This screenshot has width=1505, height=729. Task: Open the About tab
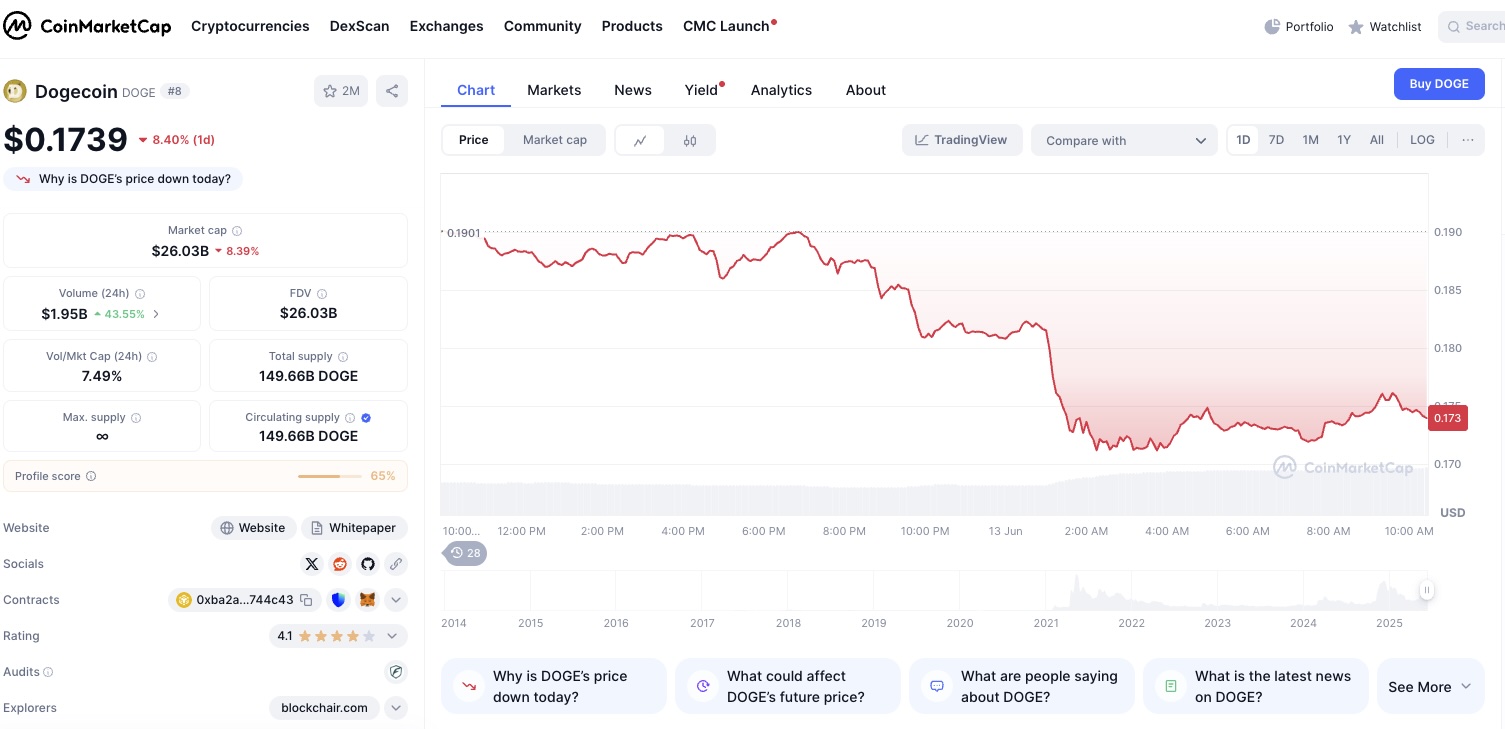[866, 90]
